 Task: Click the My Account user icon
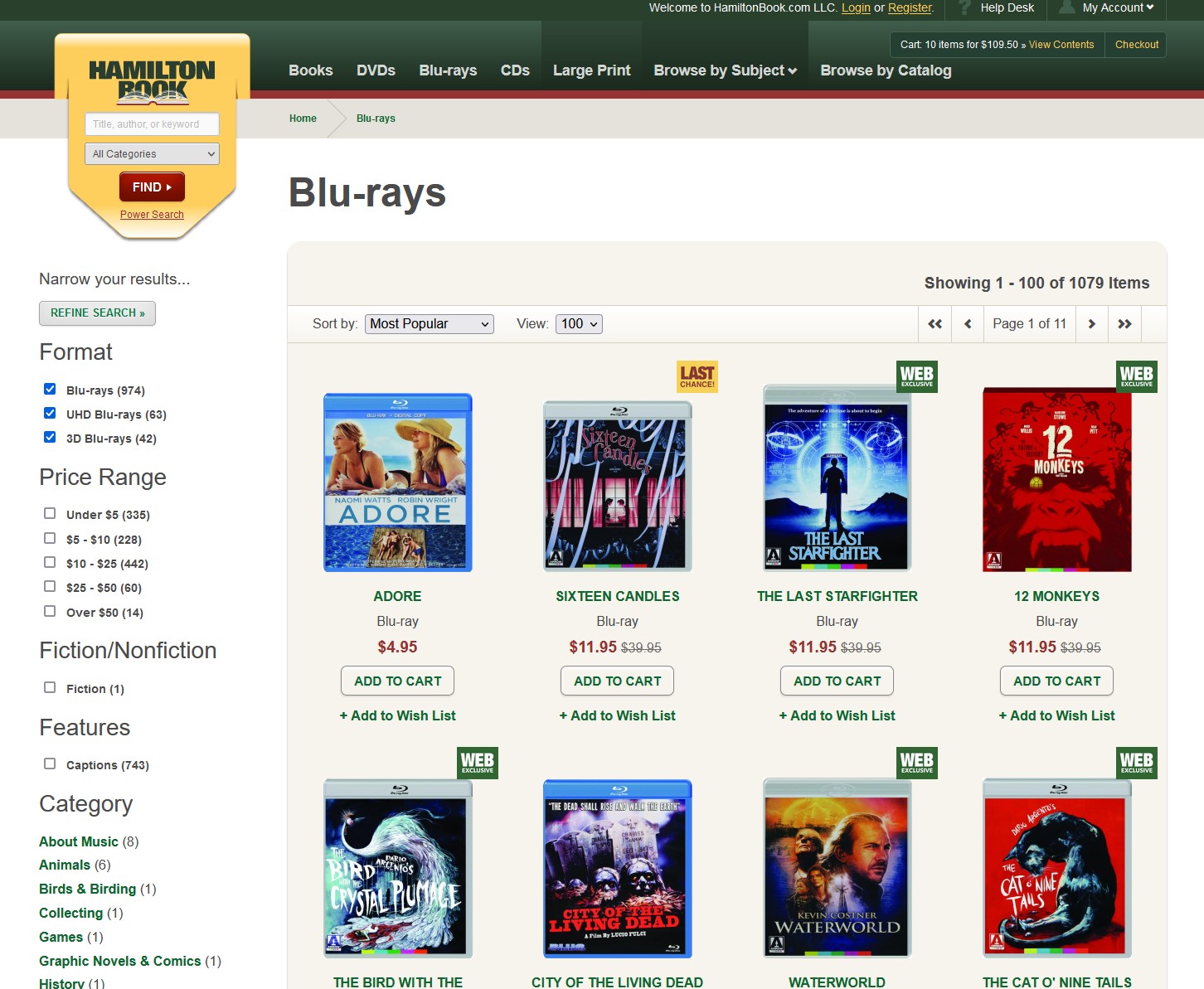click(1067, 7)
